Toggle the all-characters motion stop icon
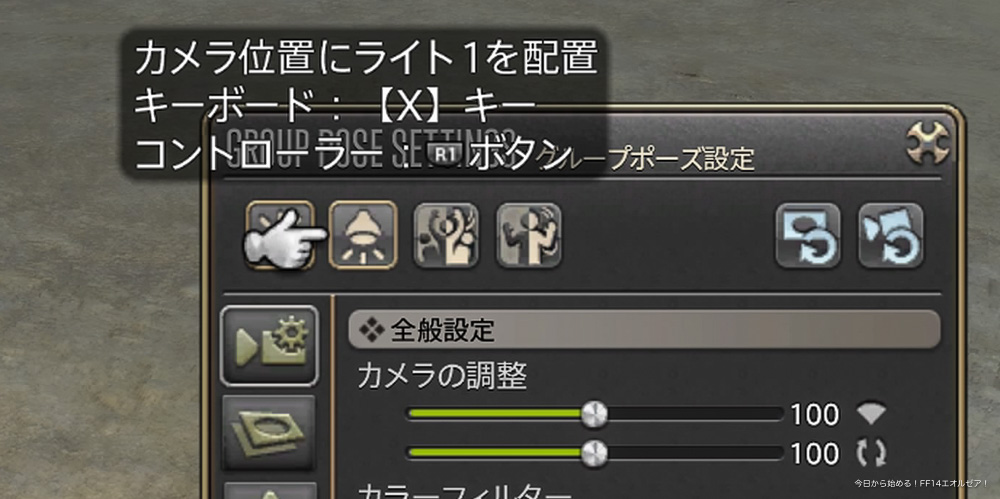Screen dimensions: 1000x499 coord(446,235)
